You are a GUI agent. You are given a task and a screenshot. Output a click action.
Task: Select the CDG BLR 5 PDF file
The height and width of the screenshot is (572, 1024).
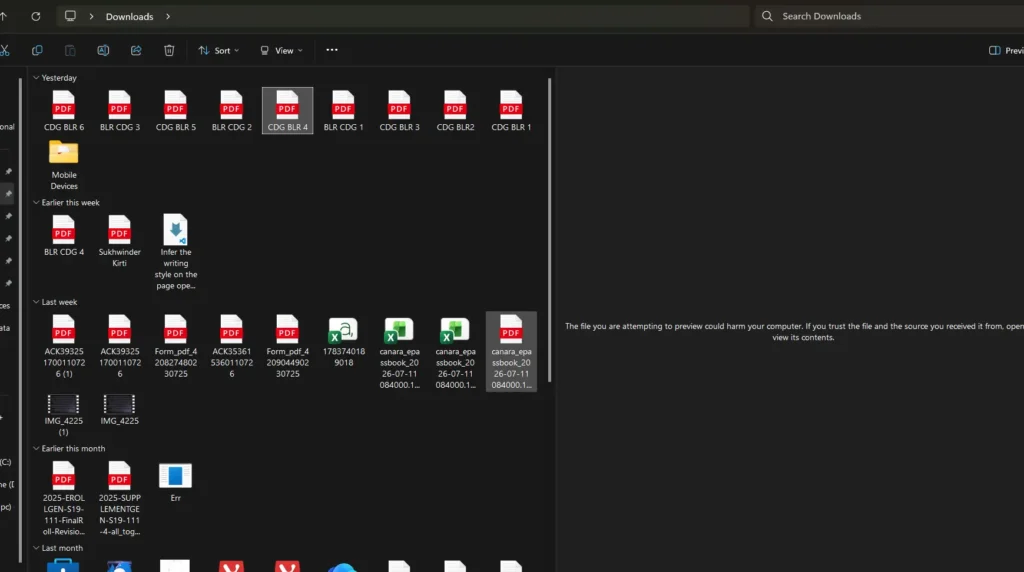[x=176, y=110]
